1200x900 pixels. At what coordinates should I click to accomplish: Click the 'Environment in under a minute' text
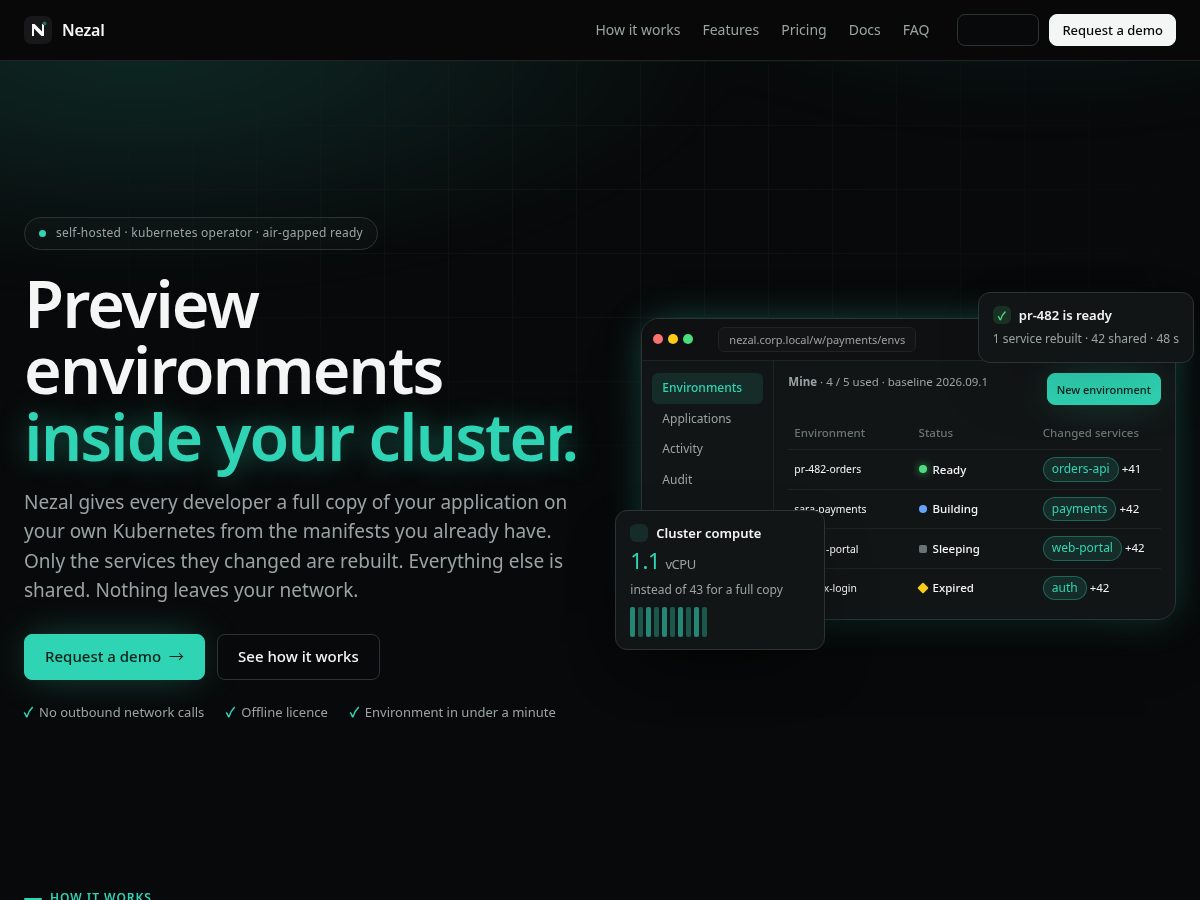pyautogui.click(x=460, y=713)
